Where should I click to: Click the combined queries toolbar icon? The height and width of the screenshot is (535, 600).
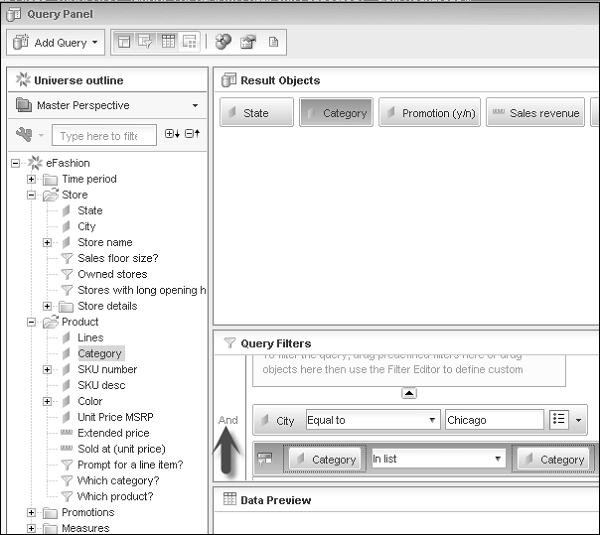(223, 42)
